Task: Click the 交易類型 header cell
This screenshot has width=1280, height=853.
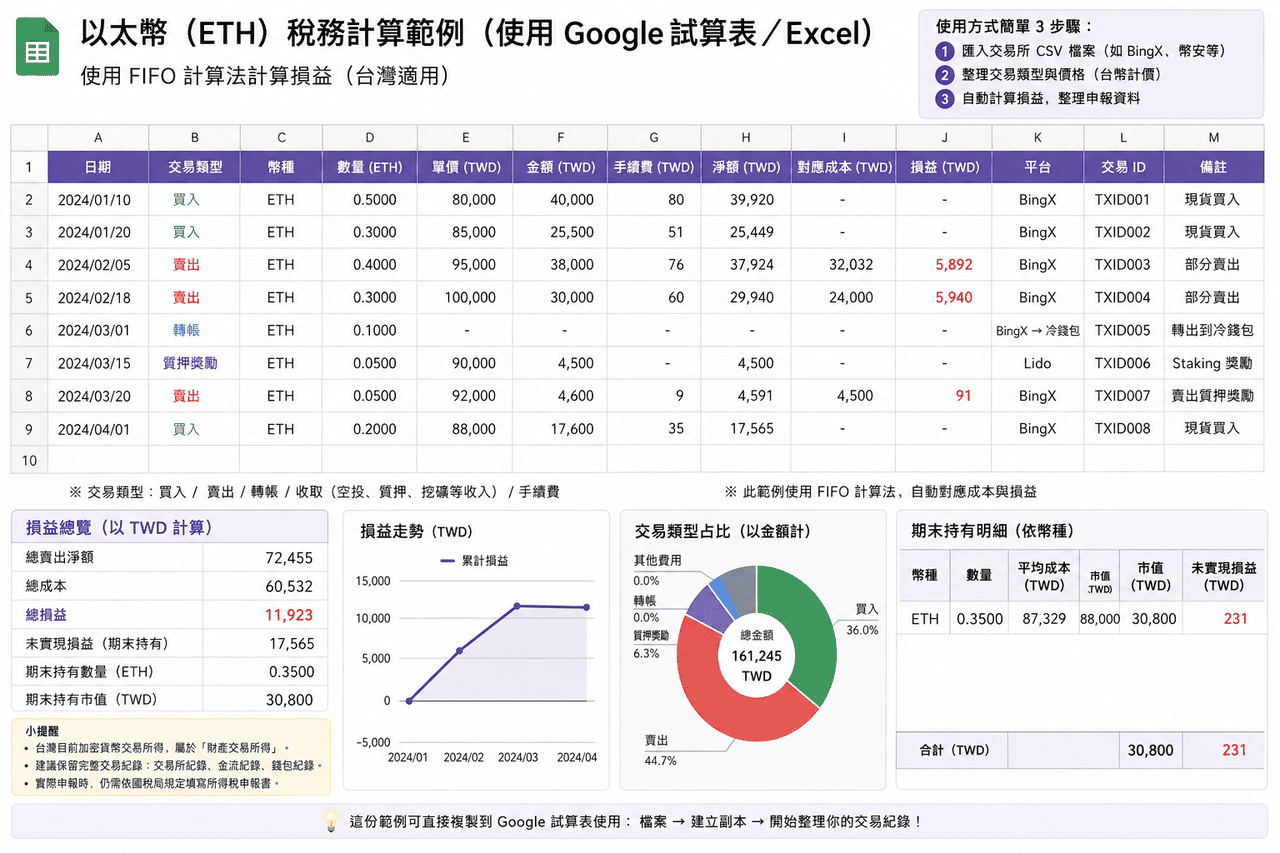Action: pos(194,167)
